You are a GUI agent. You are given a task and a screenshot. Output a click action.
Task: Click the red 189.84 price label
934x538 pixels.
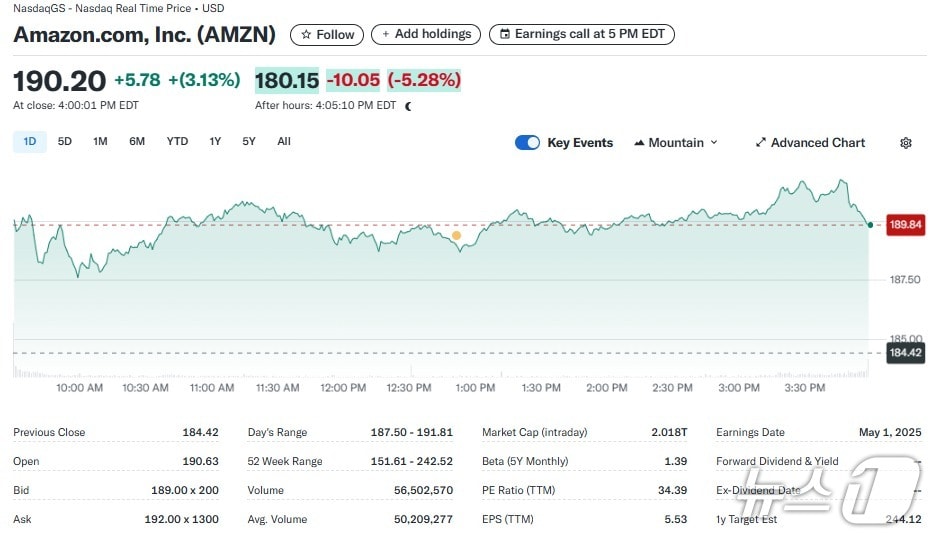tap(906, 225)
